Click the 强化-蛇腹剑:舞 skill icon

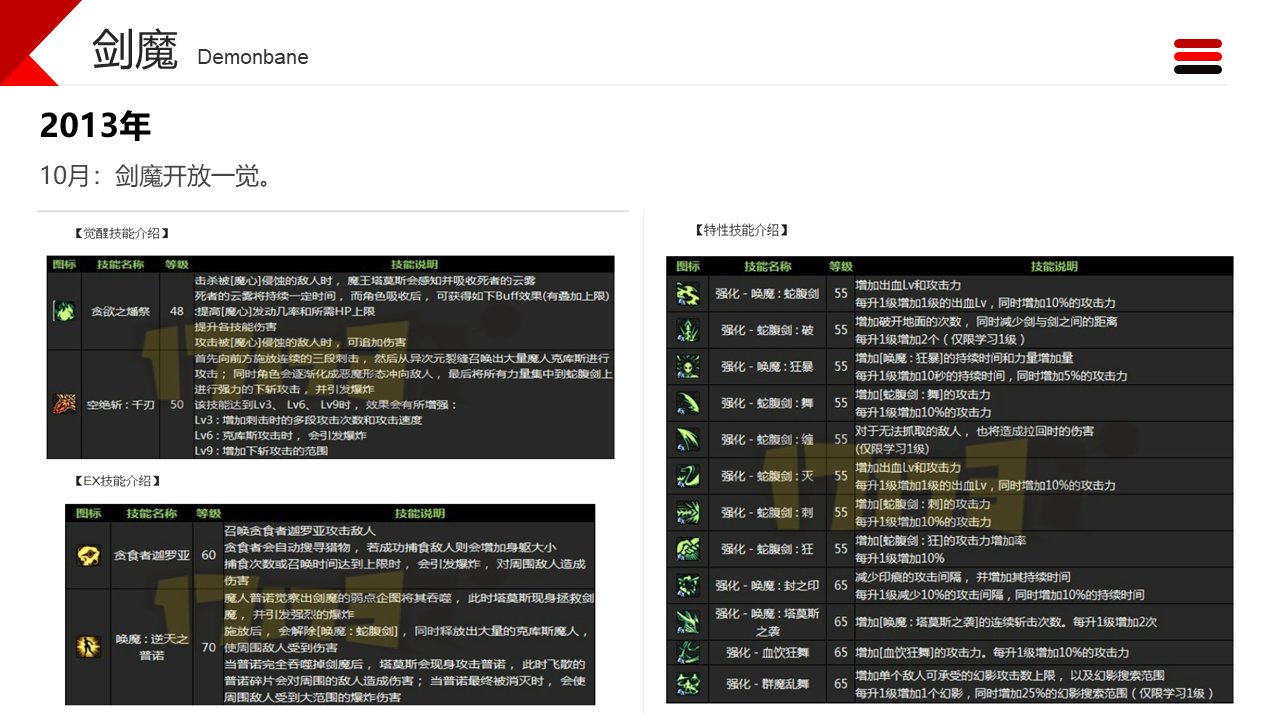coord(687,403)
